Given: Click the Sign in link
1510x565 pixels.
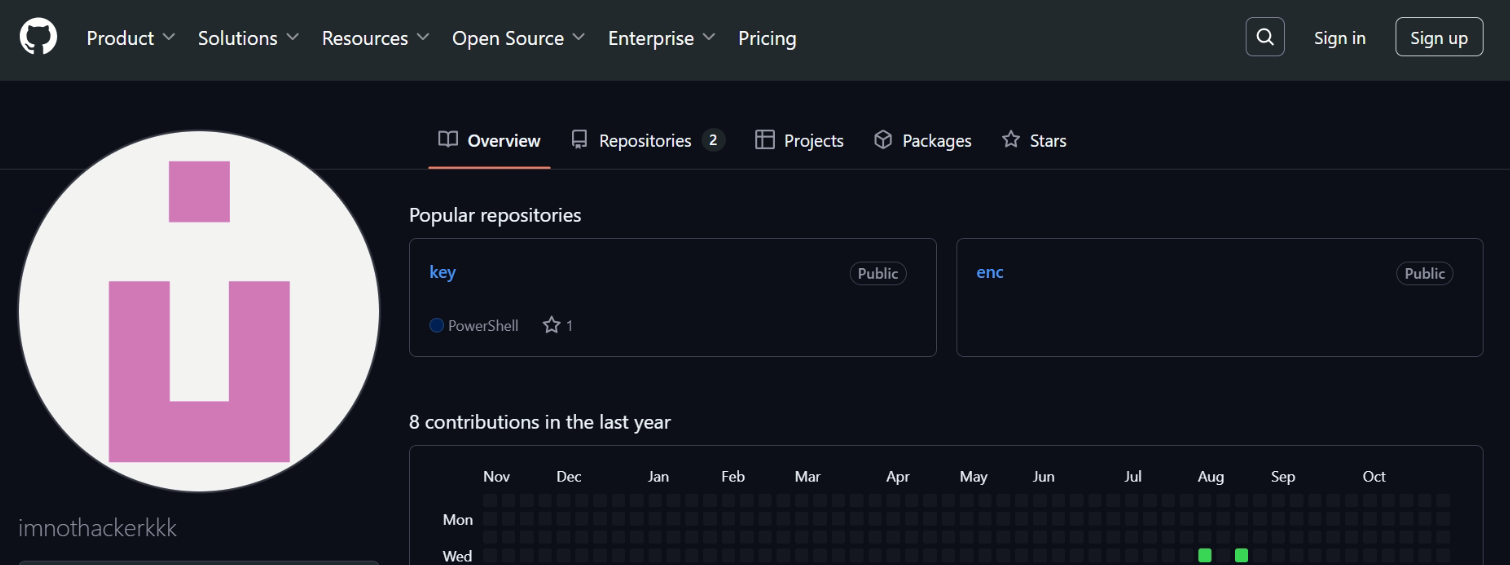Looking at the screenshot, I should pos(1340,38).
